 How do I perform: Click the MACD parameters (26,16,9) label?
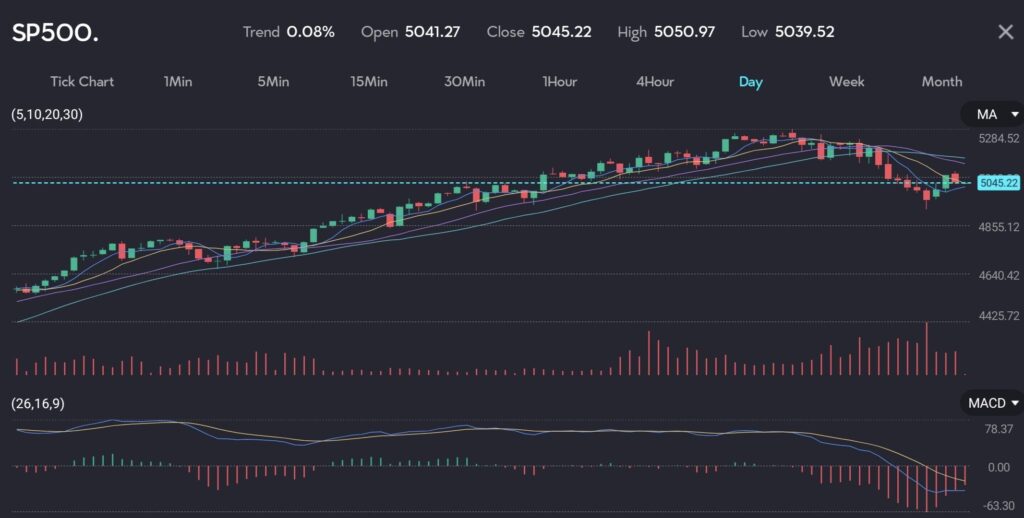click(39, 403)
